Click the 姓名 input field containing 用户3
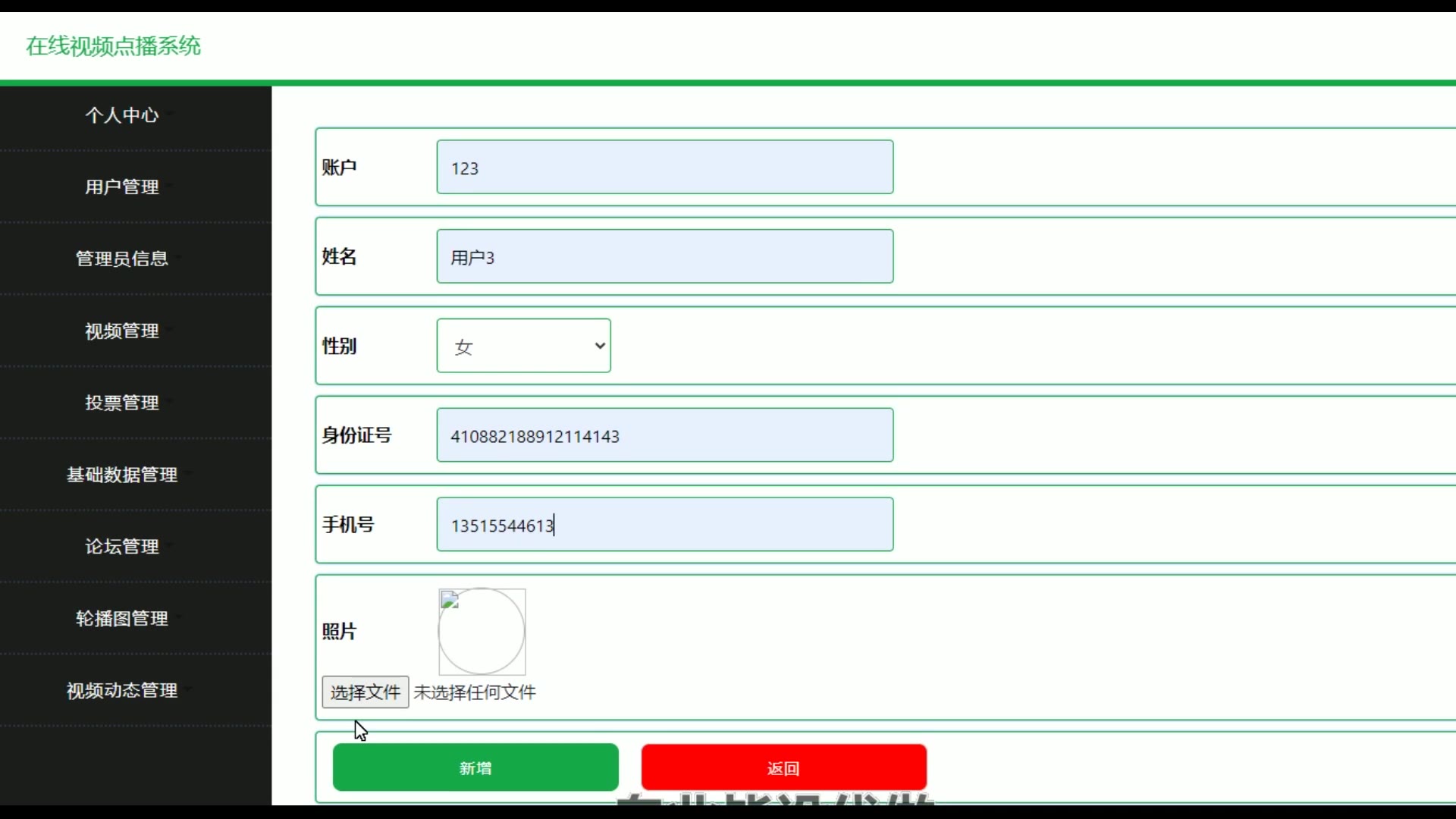Viewport: 1456px width, 819px height. coord(665,256)
